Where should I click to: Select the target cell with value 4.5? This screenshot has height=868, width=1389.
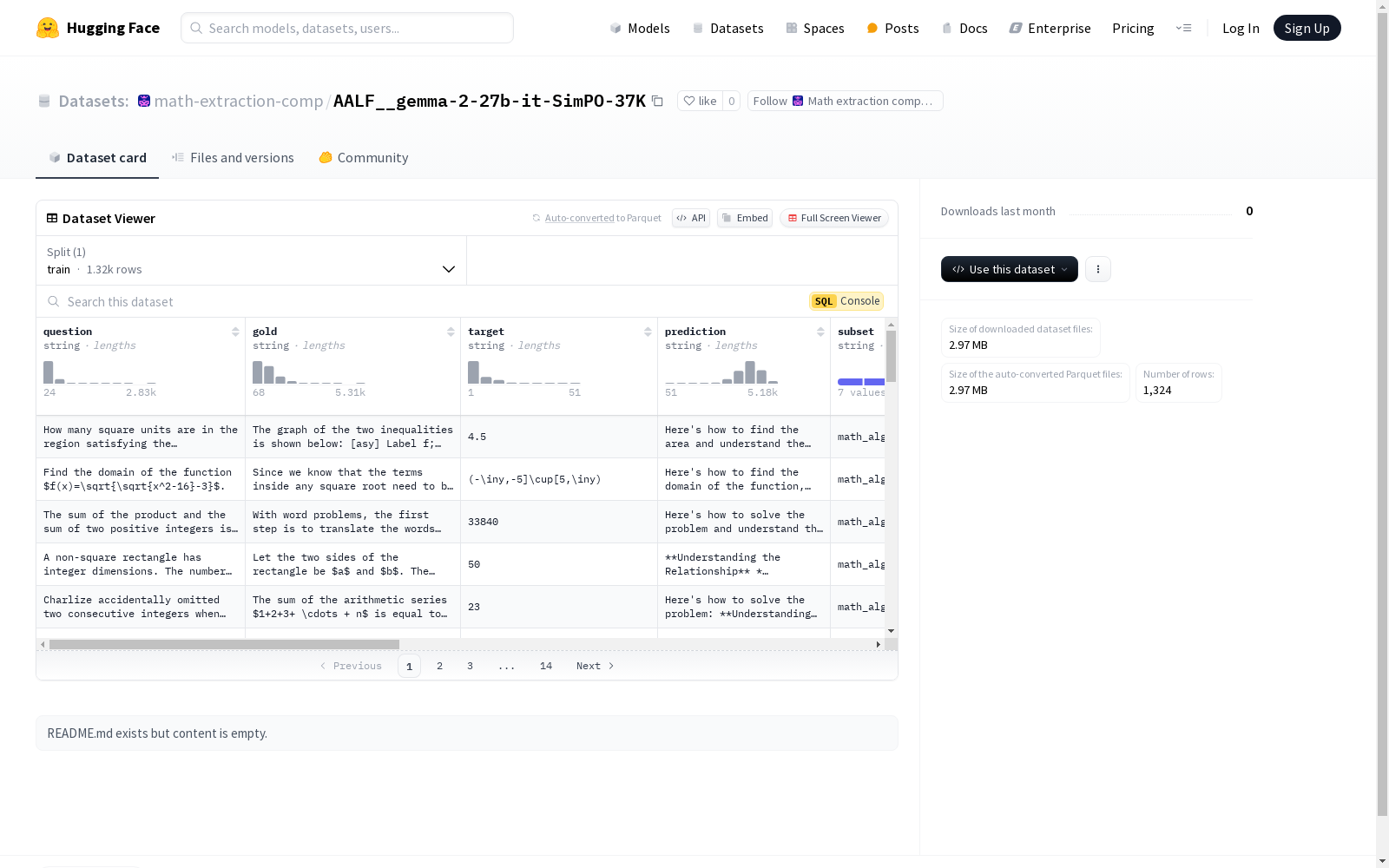[559, 437]
